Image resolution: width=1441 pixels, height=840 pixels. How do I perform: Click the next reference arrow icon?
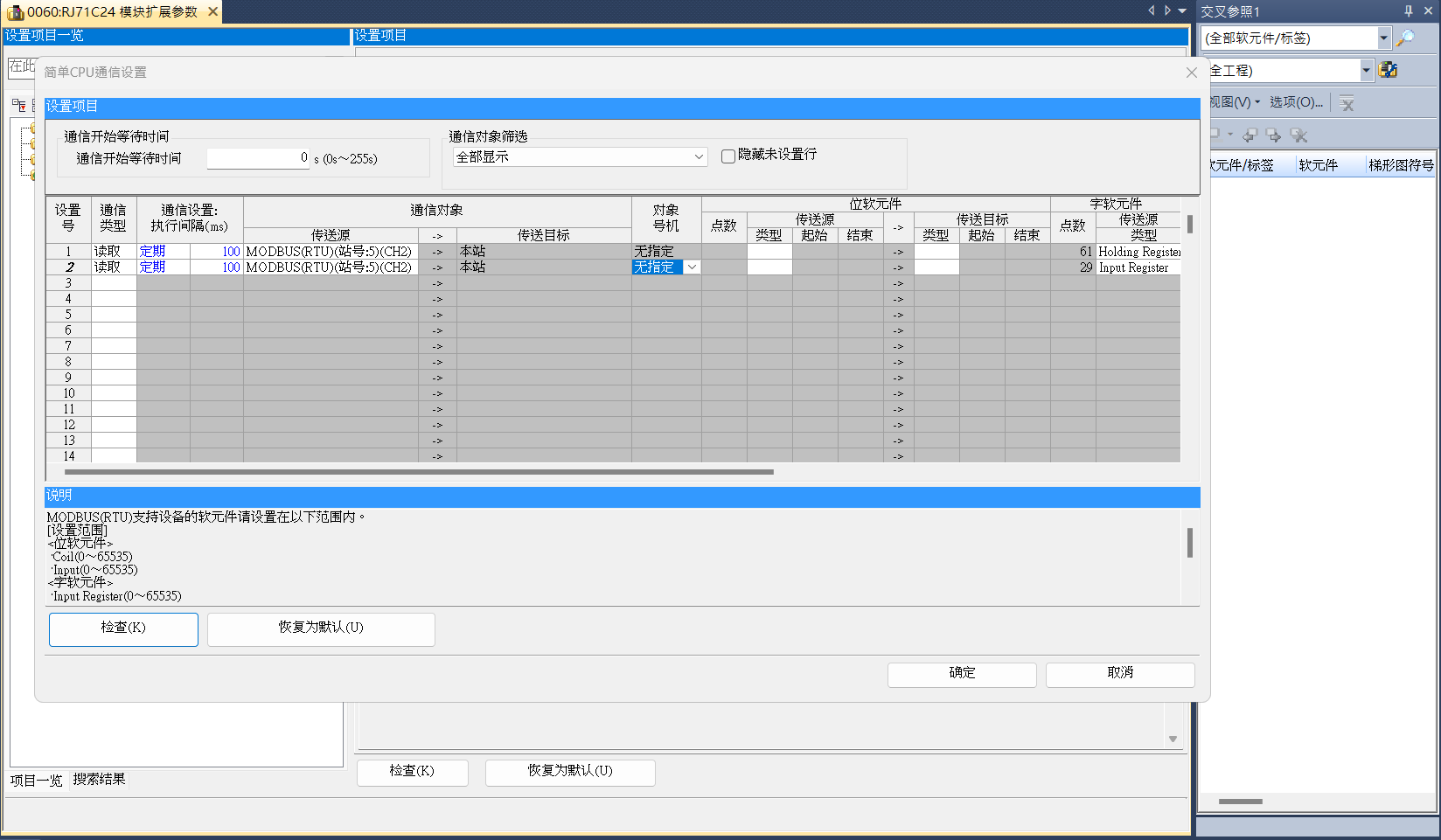(x=1274, y=135)
